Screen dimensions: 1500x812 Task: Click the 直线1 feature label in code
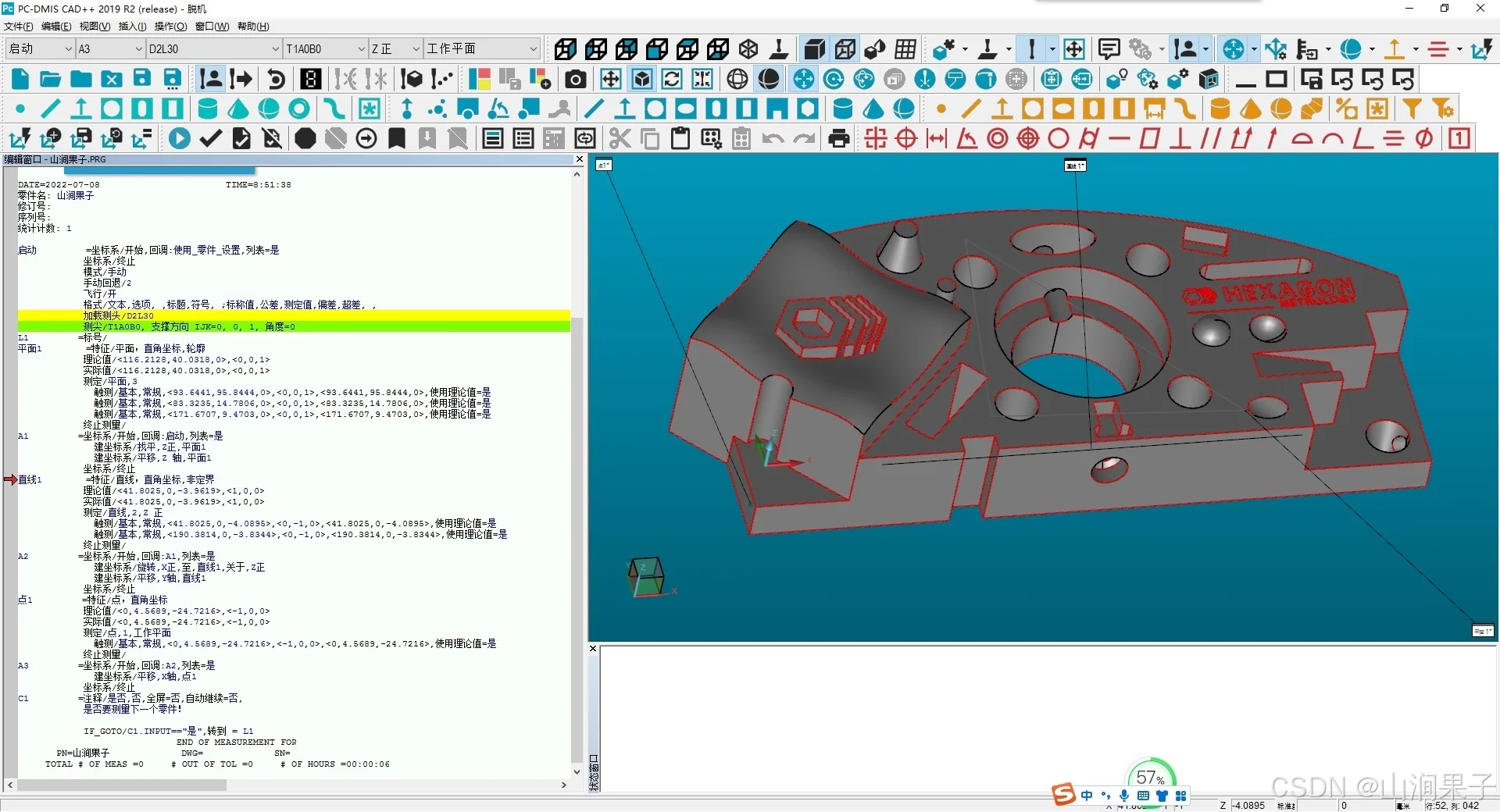29,480
